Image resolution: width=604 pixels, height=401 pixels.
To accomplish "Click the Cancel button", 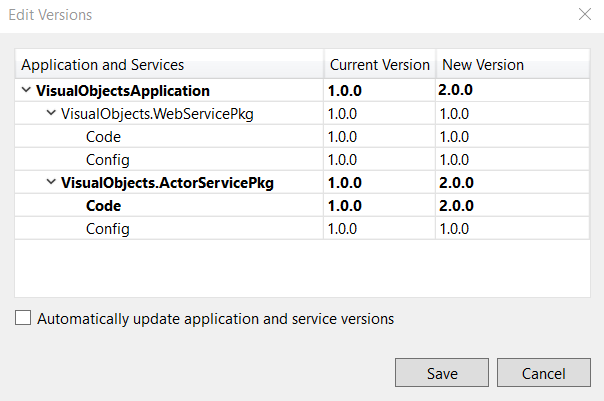I will tap(544, 373).
